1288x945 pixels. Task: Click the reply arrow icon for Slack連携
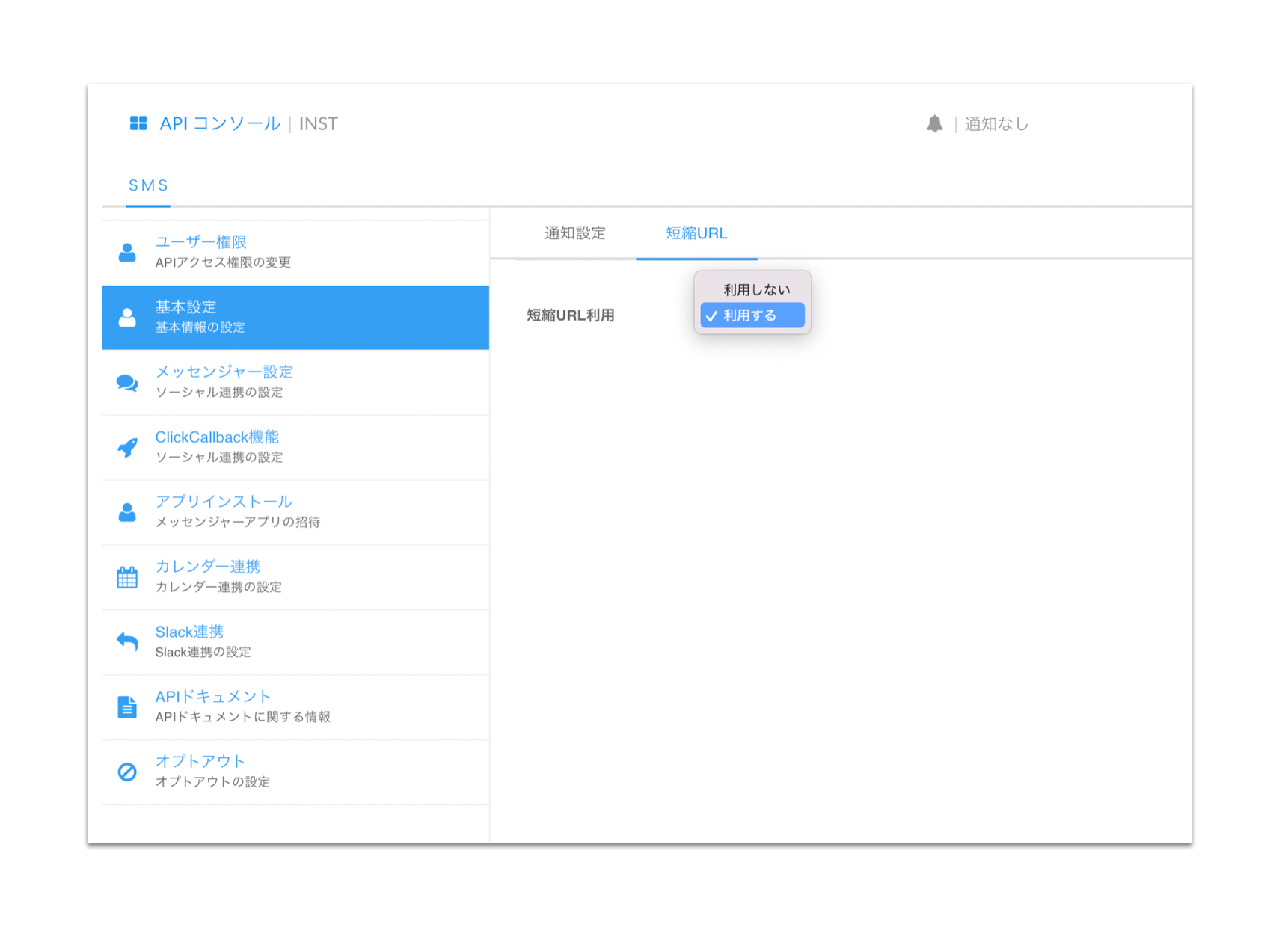click(127, 641)
